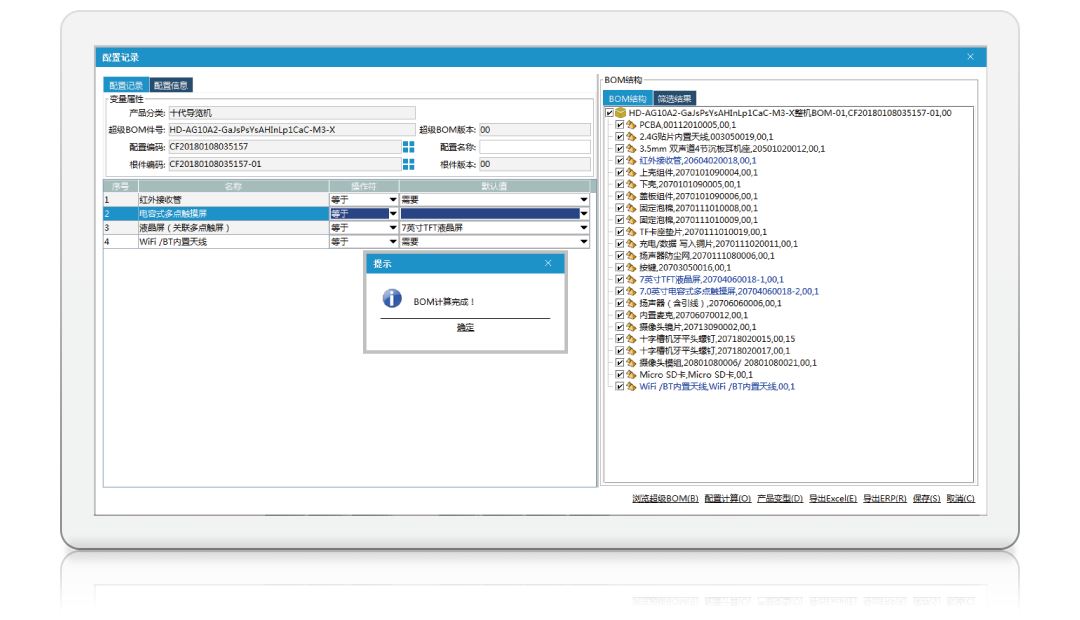Image resolution: width=1080 pixels, height=620 pixels.
Task: Open 默认值 dropdown for 红外接收管 row
Action: 583,200
